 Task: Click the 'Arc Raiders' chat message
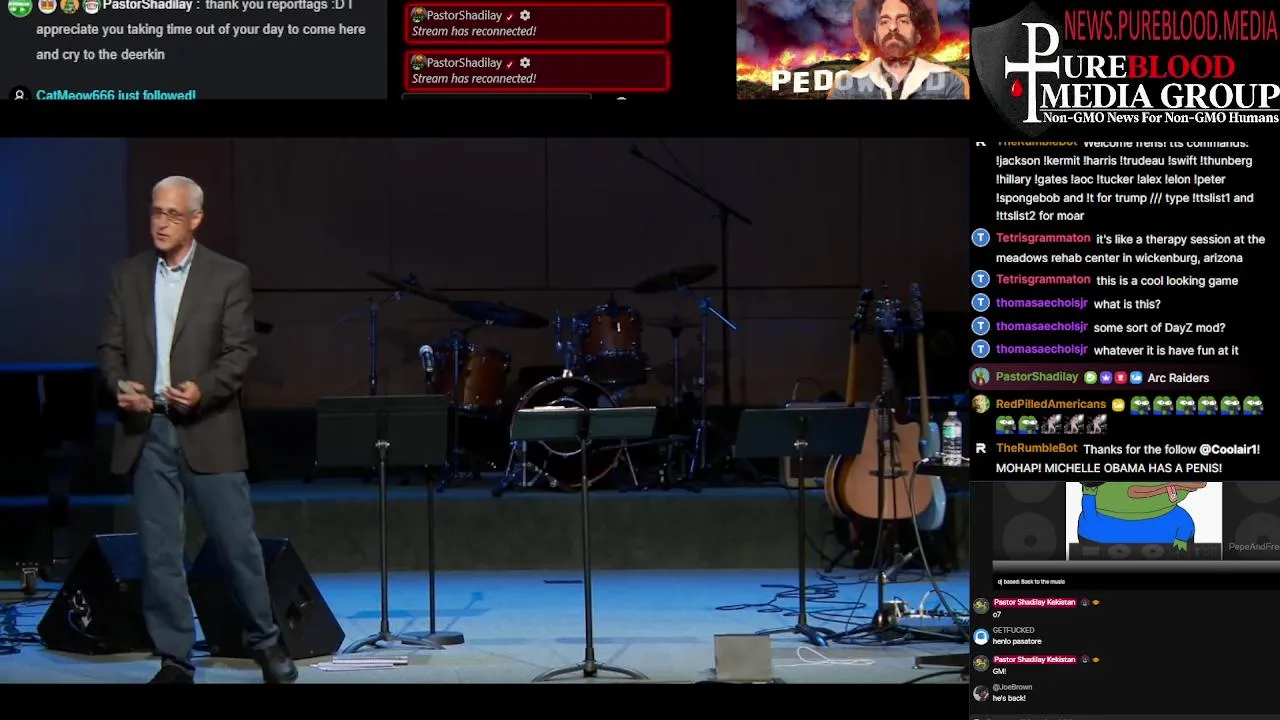click(x=1178, y=378)
